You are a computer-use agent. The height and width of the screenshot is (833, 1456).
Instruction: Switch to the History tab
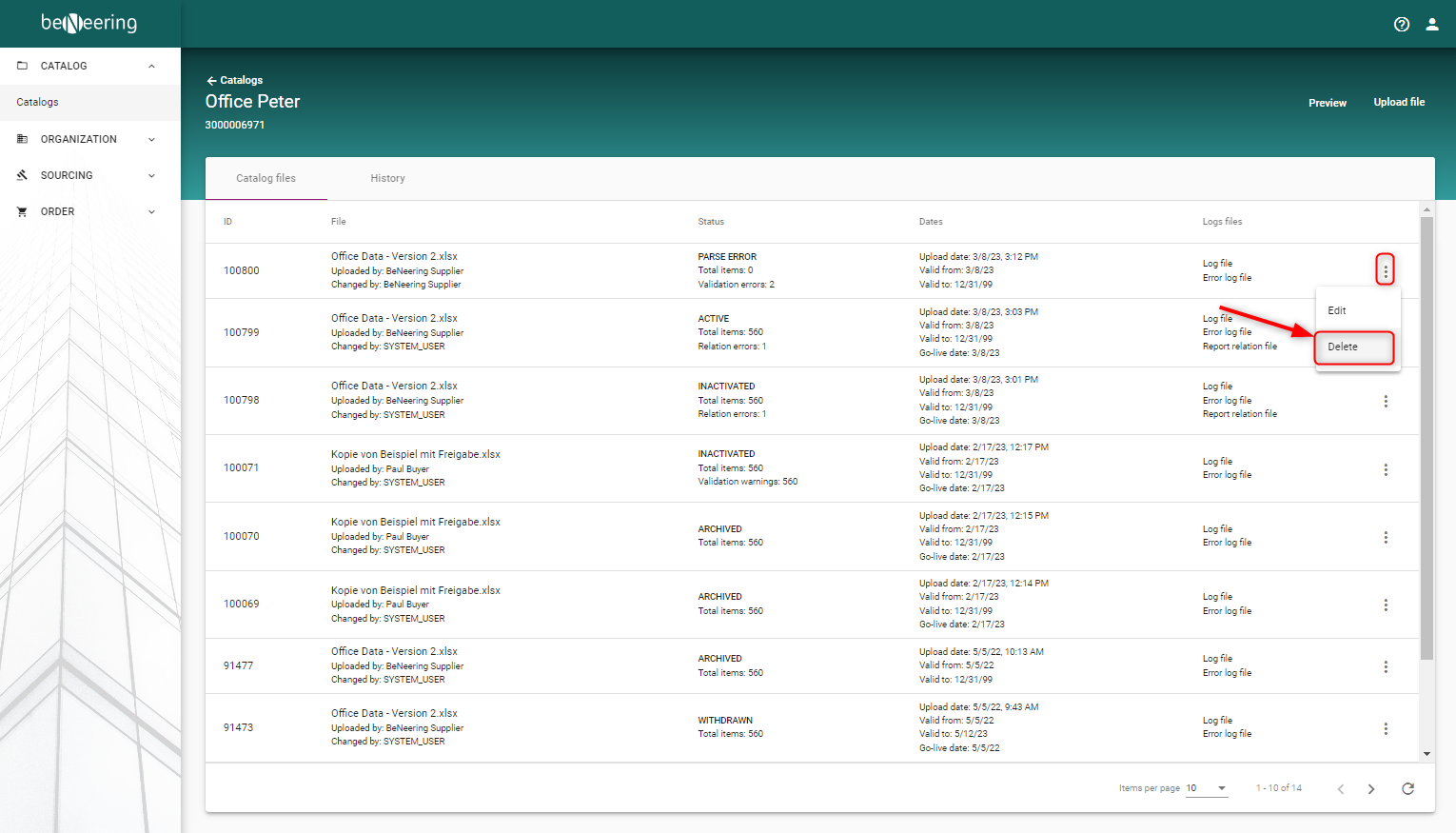pos(387,178)
